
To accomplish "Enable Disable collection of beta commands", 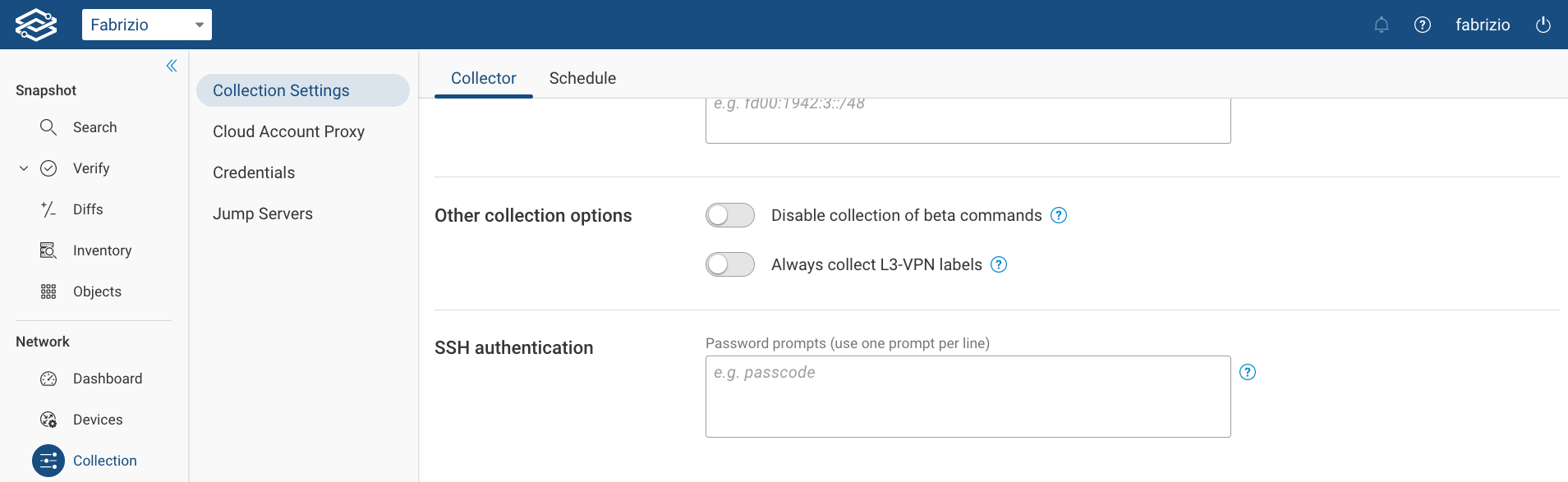I will coord(730,215).
